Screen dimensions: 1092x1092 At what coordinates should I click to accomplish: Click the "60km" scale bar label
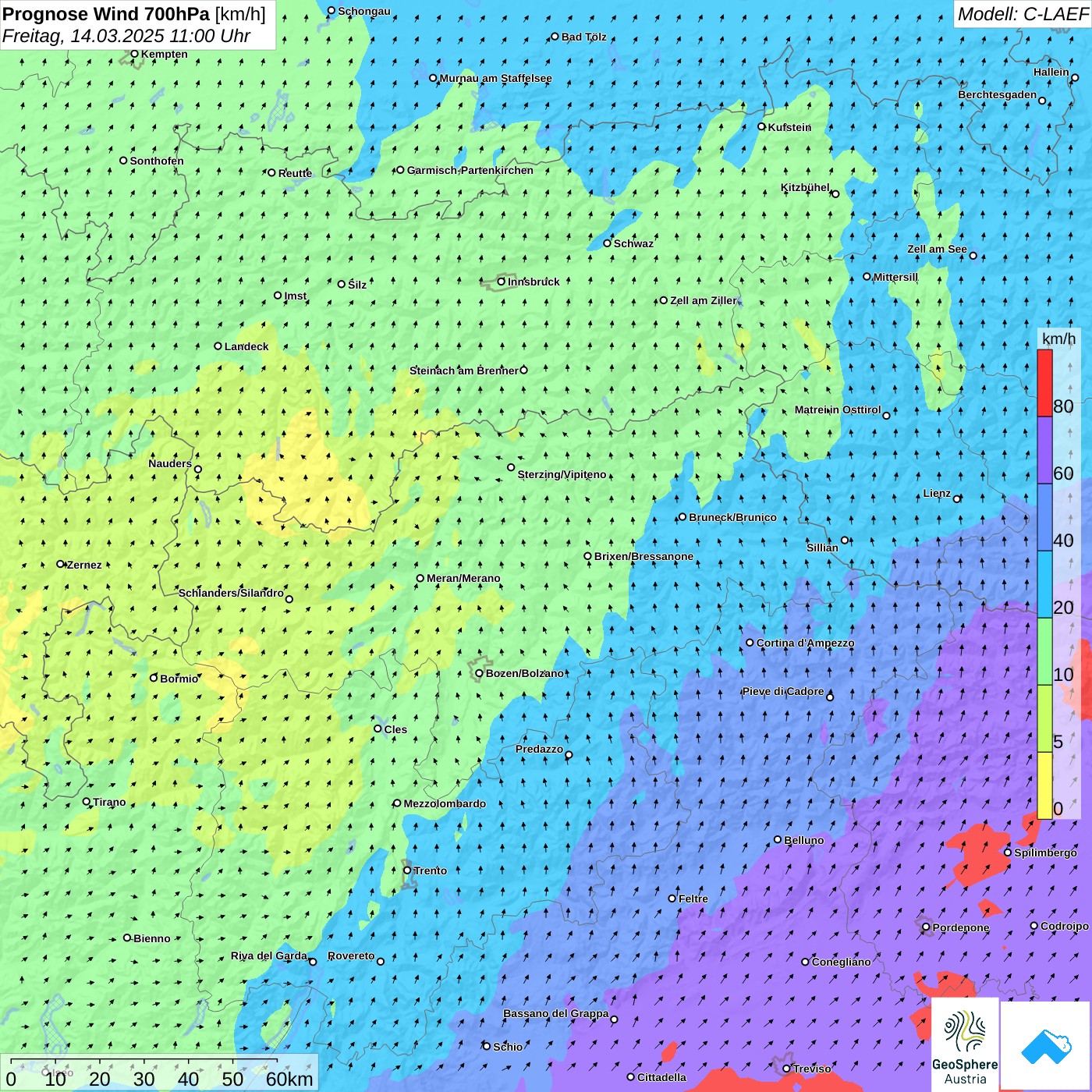pyautogui.click(x=289, y=1080)
